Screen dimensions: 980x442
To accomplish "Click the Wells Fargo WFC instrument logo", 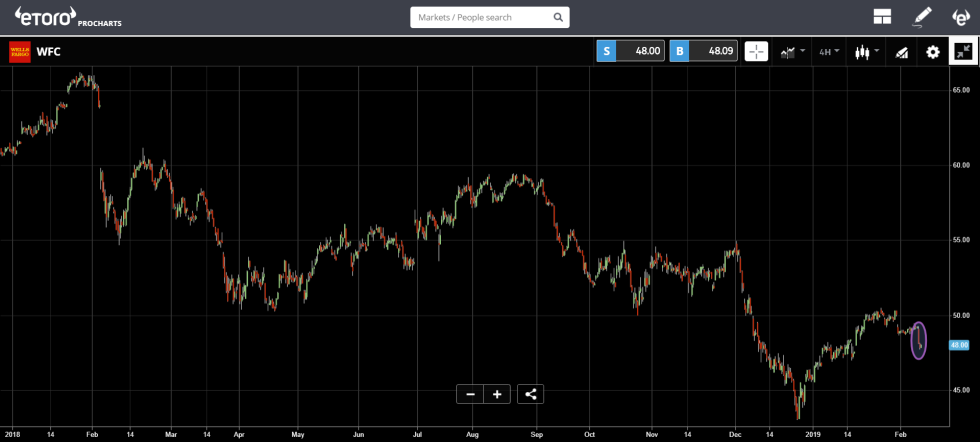I will coord(20,52).
